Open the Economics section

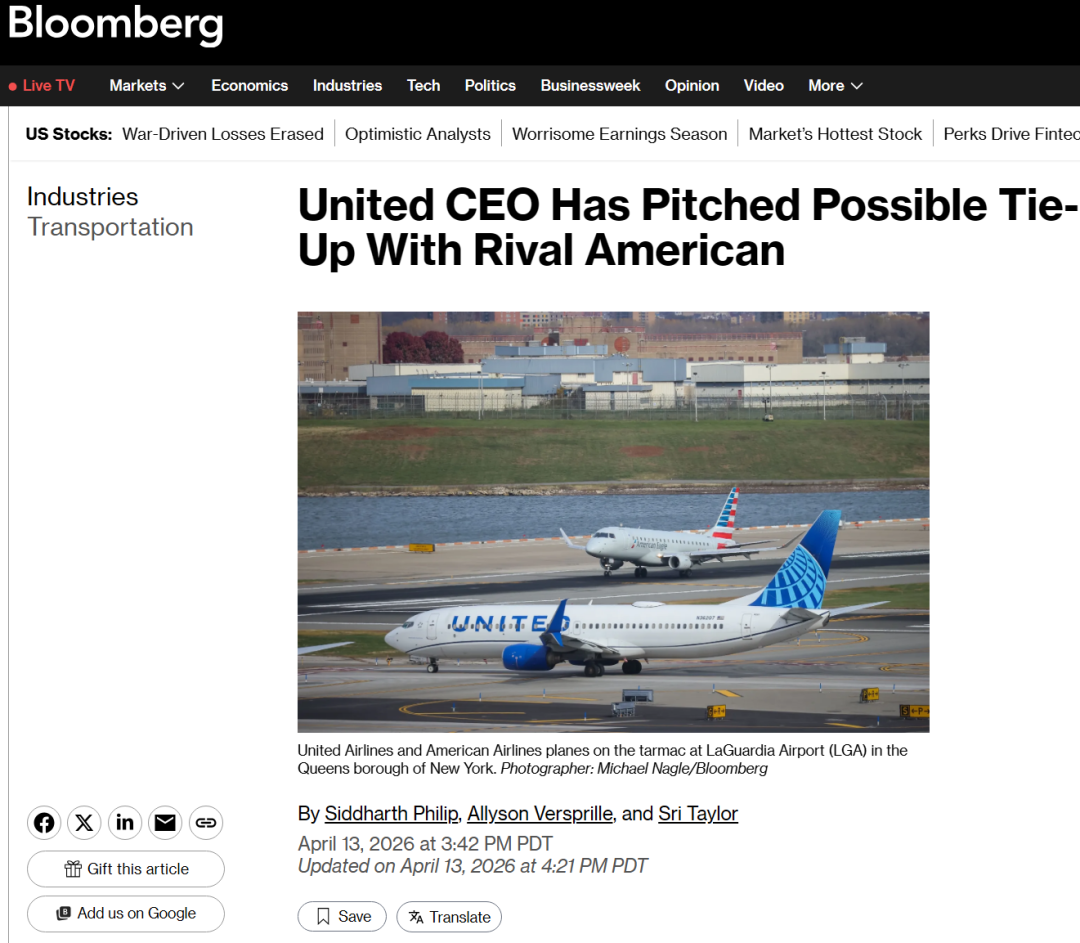pos(249,86)
